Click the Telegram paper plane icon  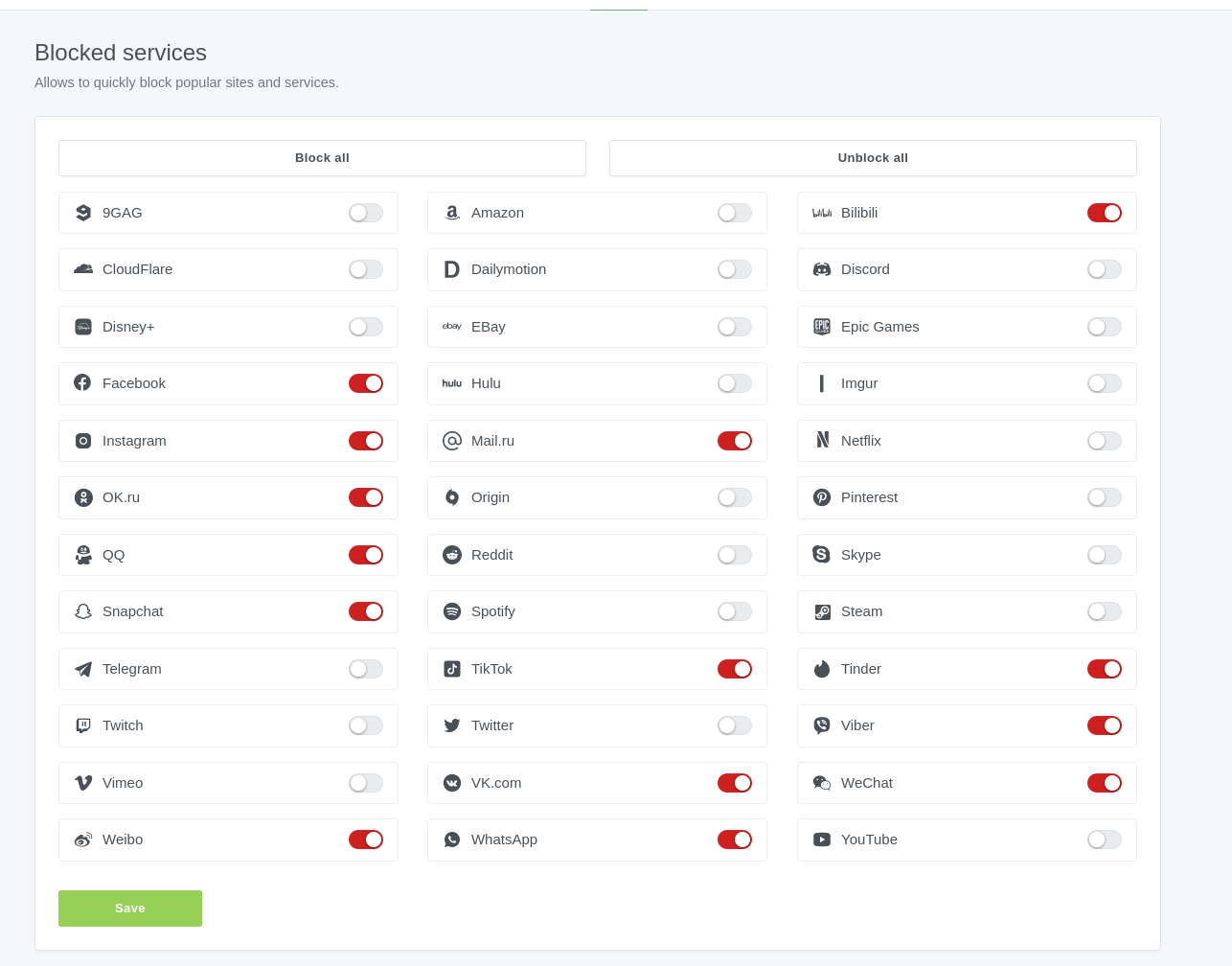click(83, 669)
